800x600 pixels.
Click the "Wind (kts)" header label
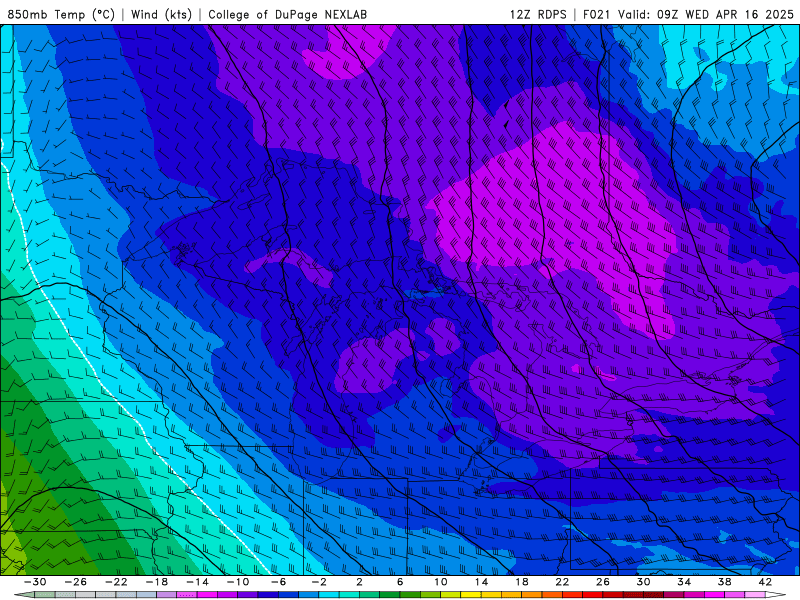(x=161, y=14)
